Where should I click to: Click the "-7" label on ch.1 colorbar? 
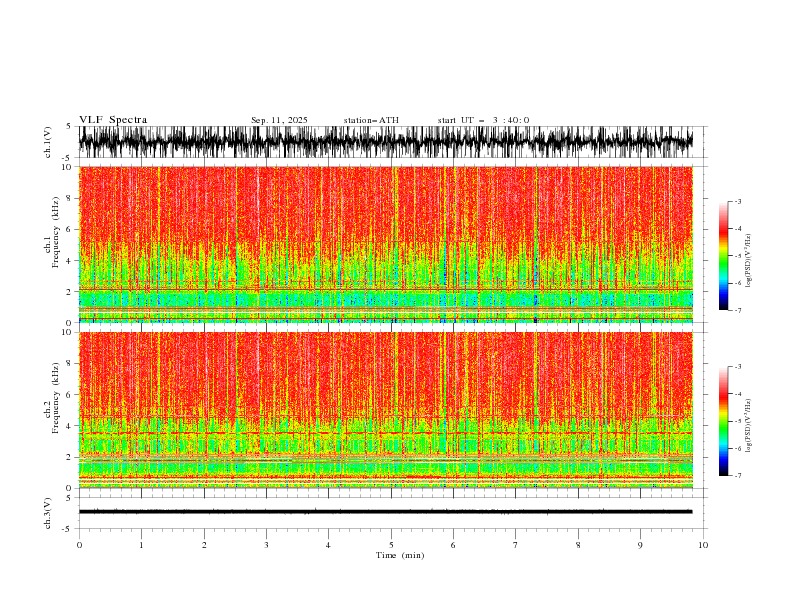pos(738,310)
